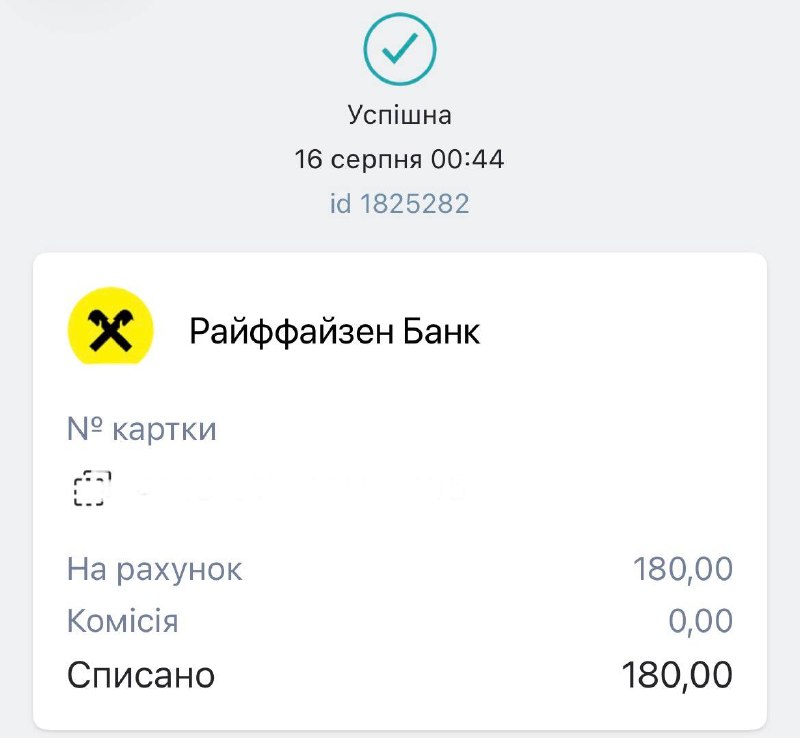Viewport: 800px width, 738px height.
Task: Select the date 16 серпня 00:44
Action: (x=399, y=159)
